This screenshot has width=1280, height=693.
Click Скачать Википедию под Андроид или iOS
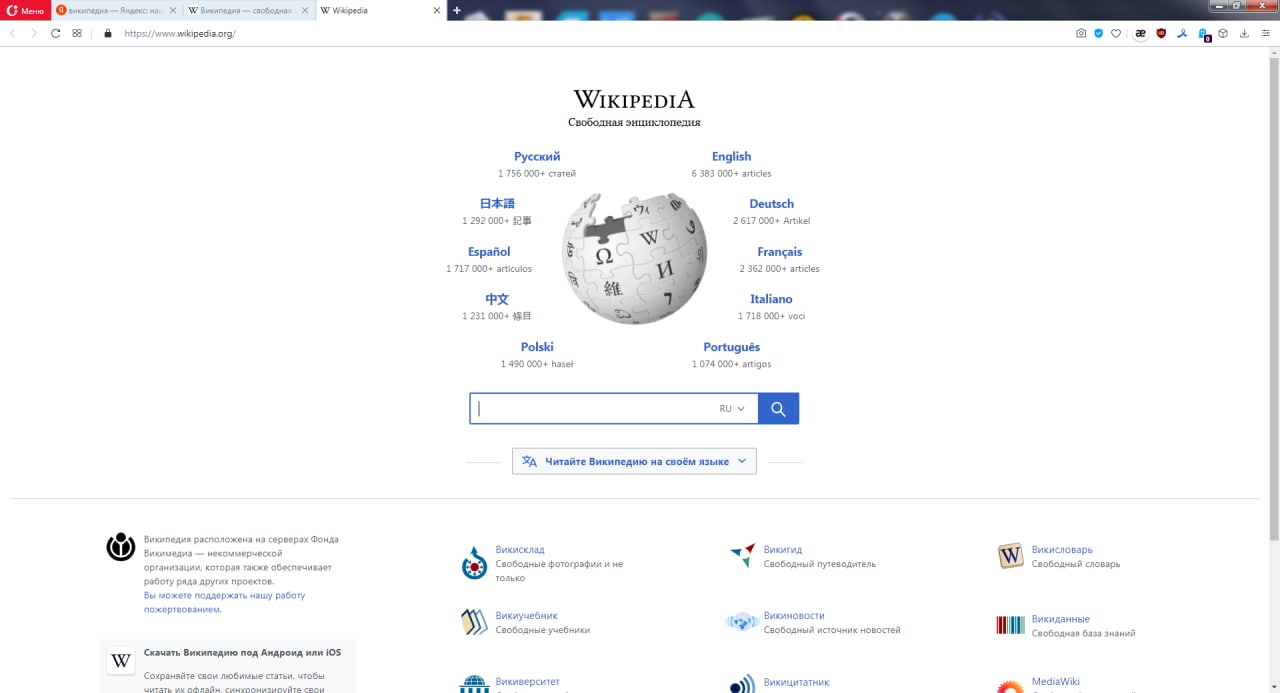(242, 653)
